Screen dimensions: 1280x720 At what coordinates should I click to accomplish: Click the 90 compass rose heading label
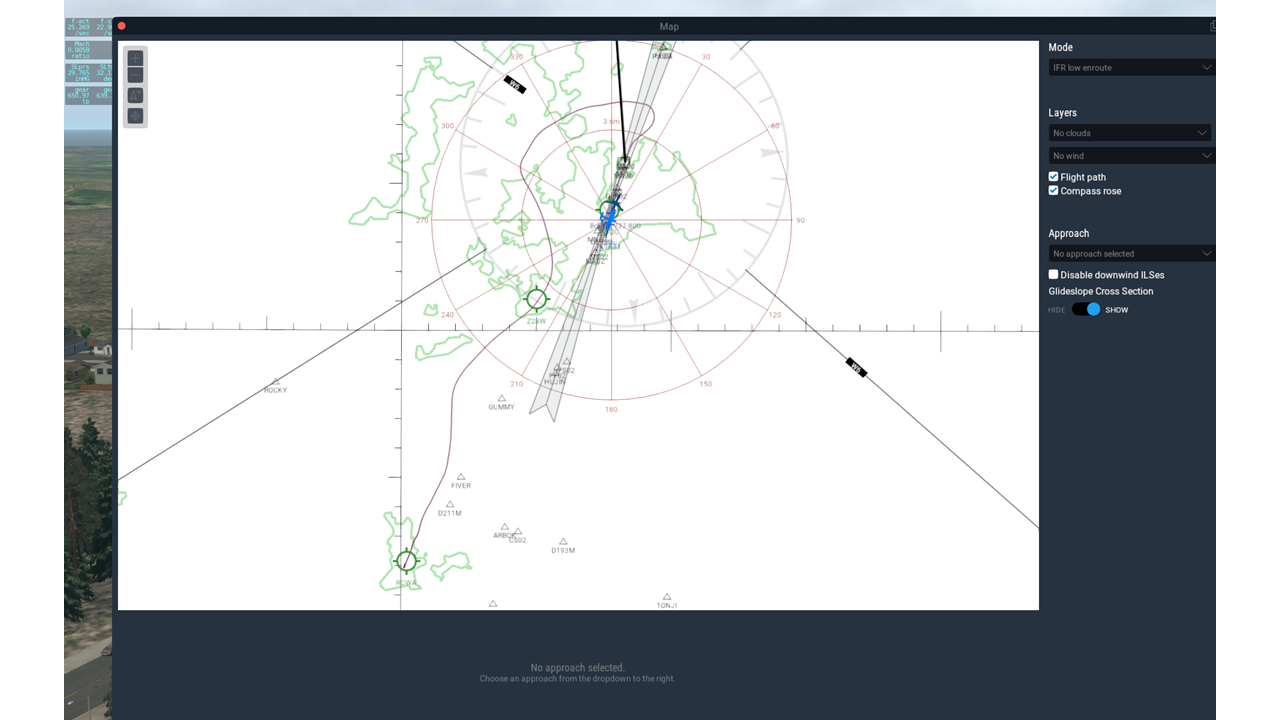(800, 220)
